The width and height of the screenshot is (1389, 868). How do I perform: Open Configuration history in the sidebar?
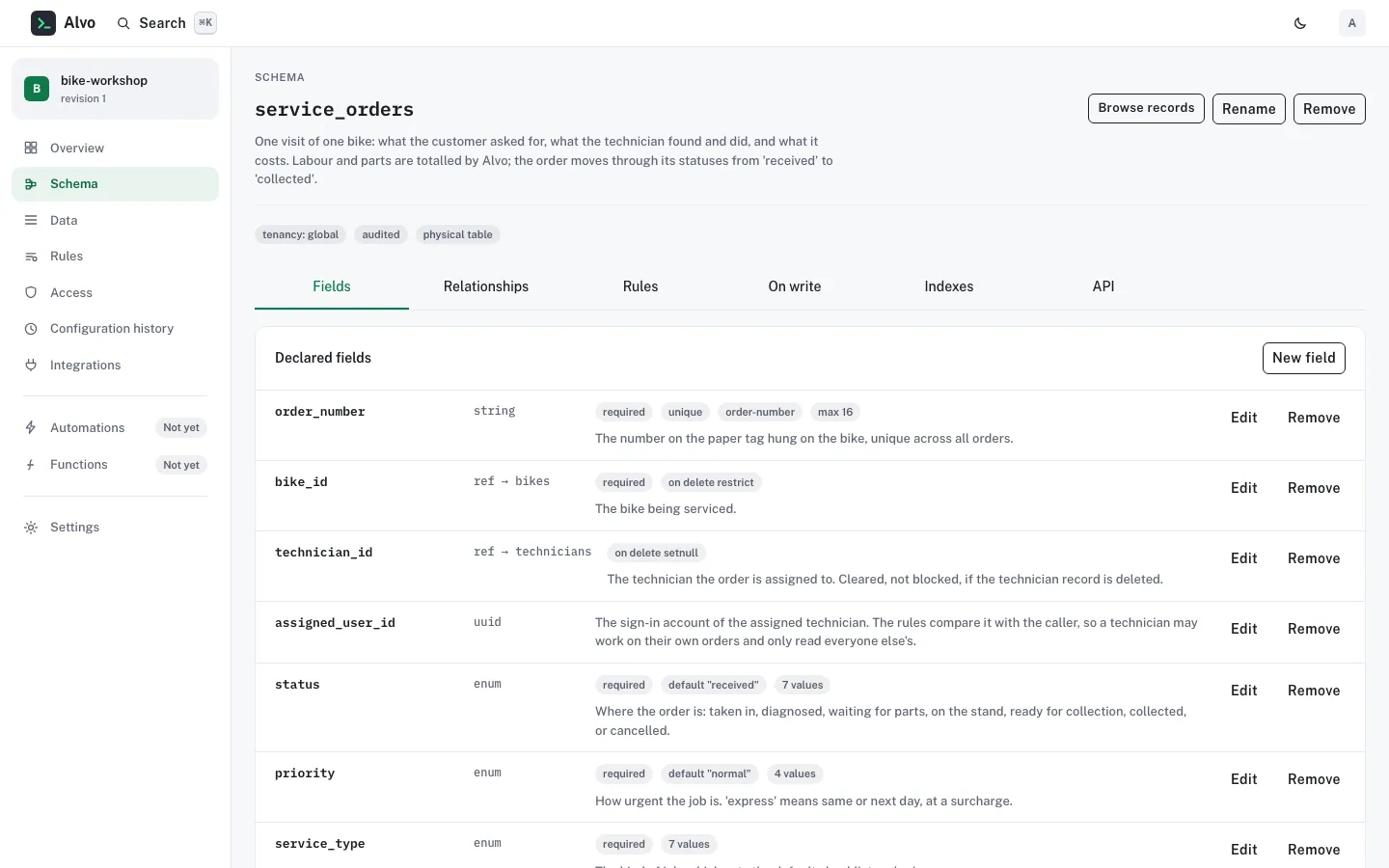point(115,329)
